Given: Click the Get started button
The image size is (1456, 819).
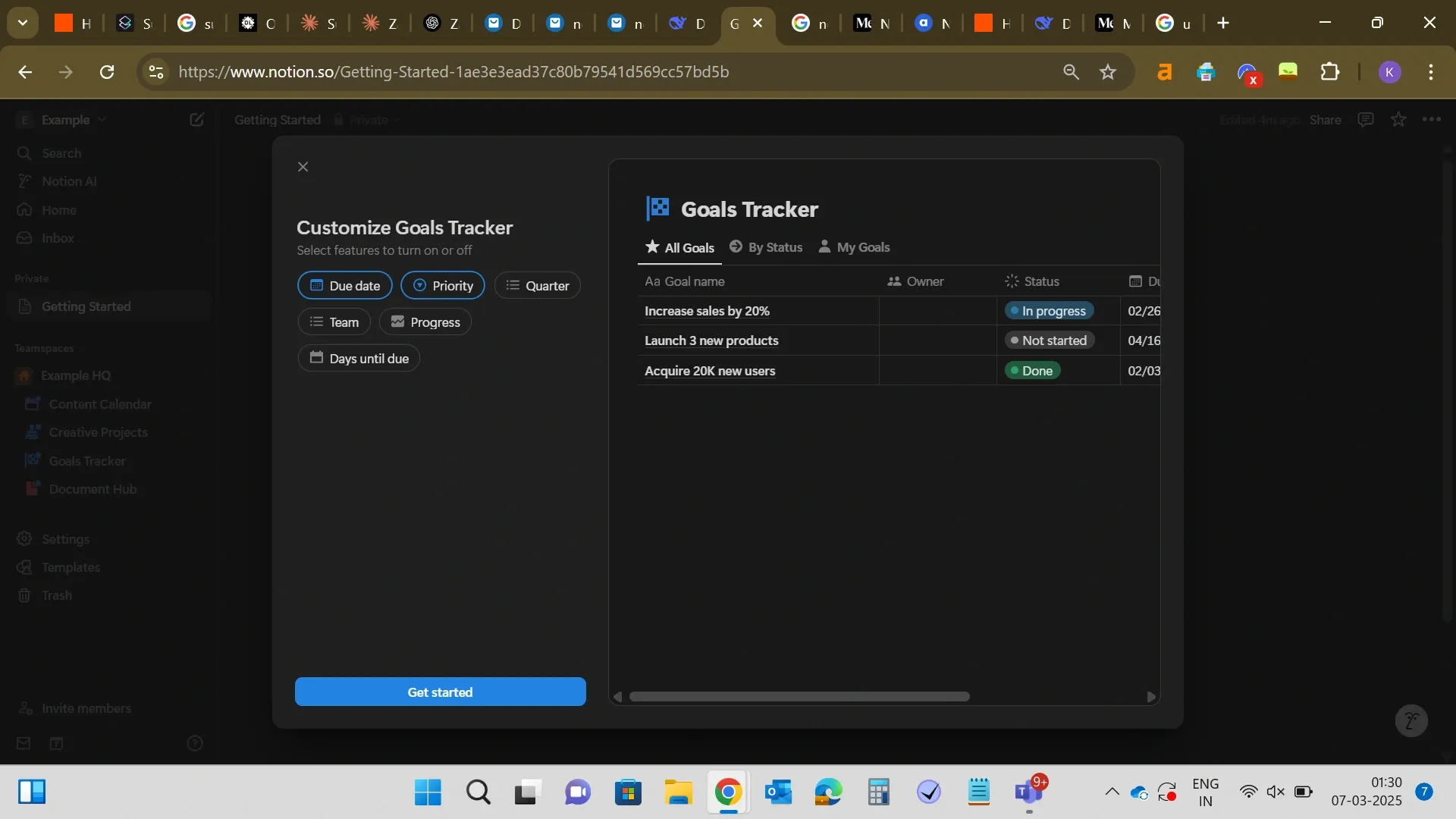Looking at the screenshot, I should click(x=440, y=692).
